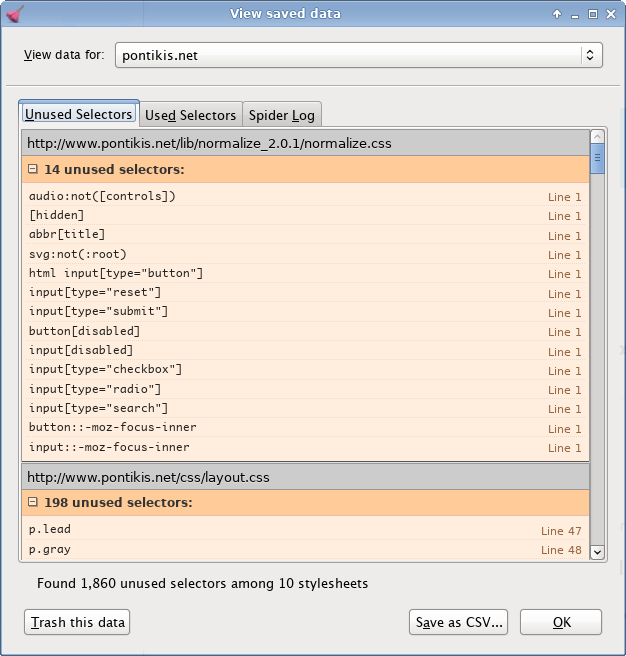Switch to the Unused Selectors tab
Image resolution: width=626 pixels, height=656 pixels.
[x=79, y=114]
